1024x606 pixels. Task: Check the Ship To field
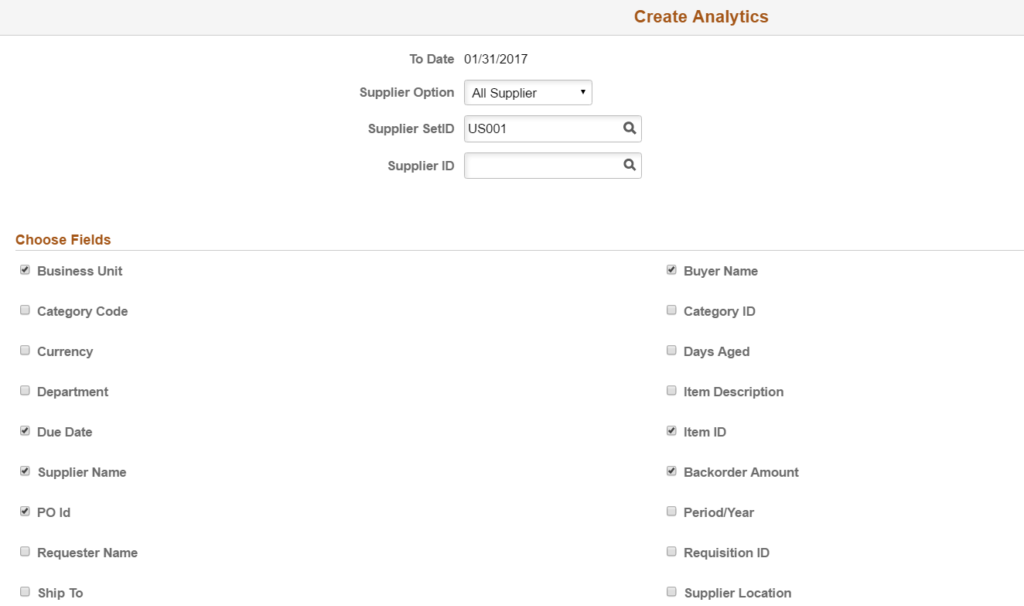(x=24, y=590)
